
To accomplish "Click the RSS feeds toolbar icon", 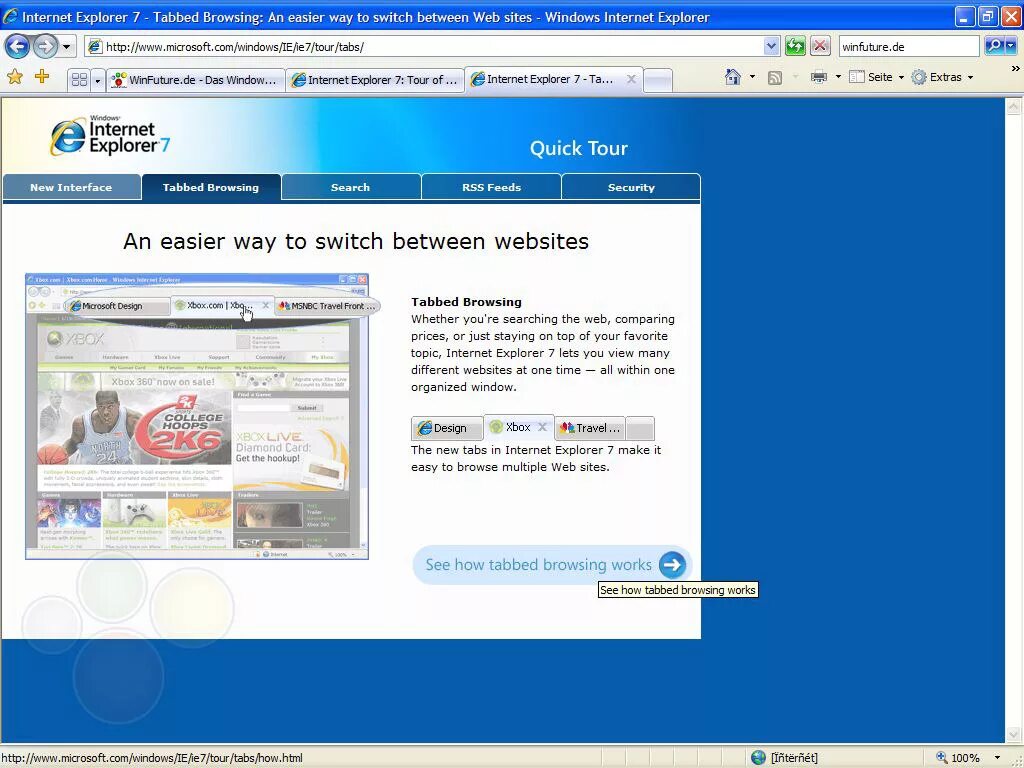I will point(775,78).
